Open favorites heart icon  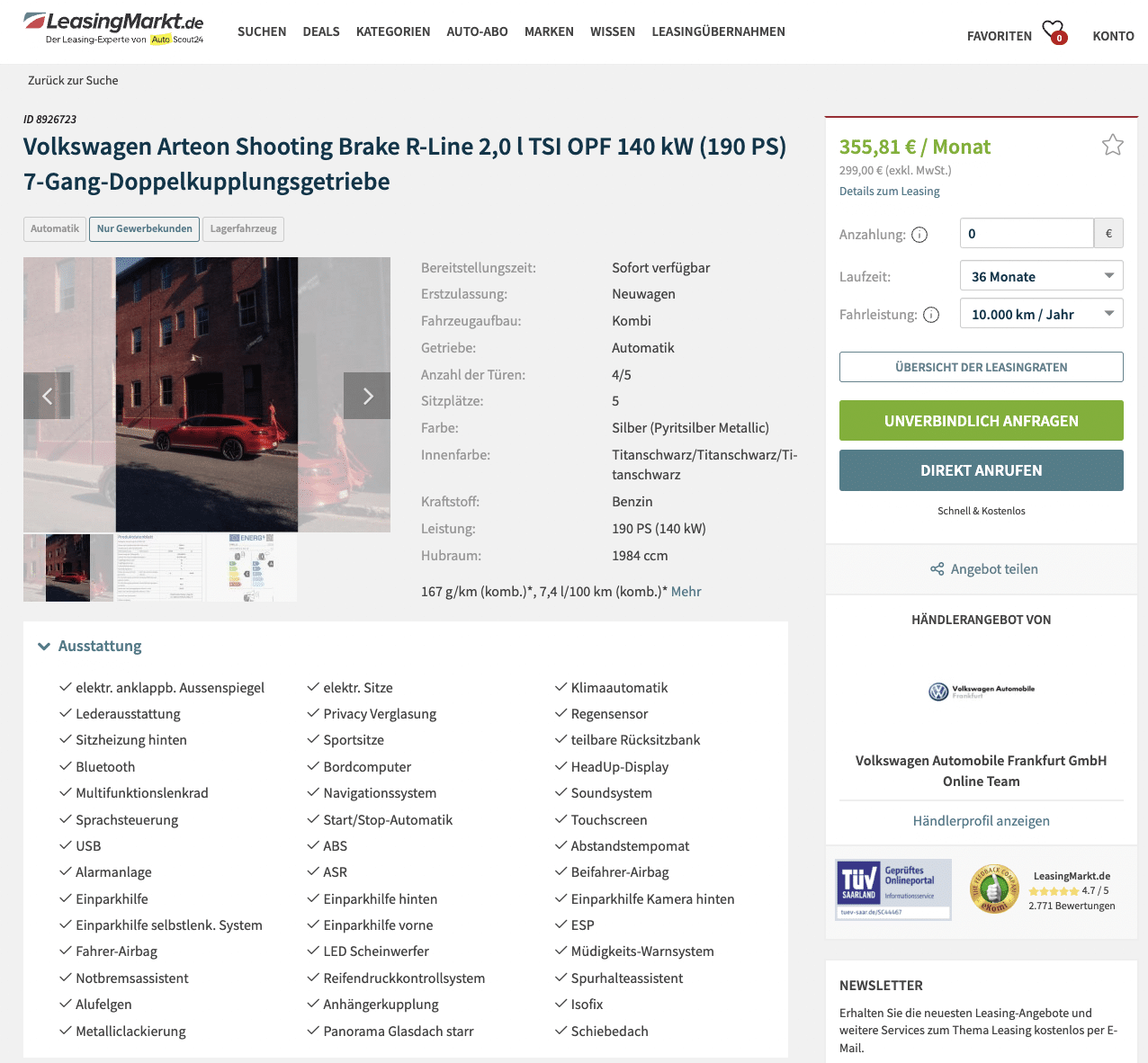pyautogui.click(x=1054, y=32)
